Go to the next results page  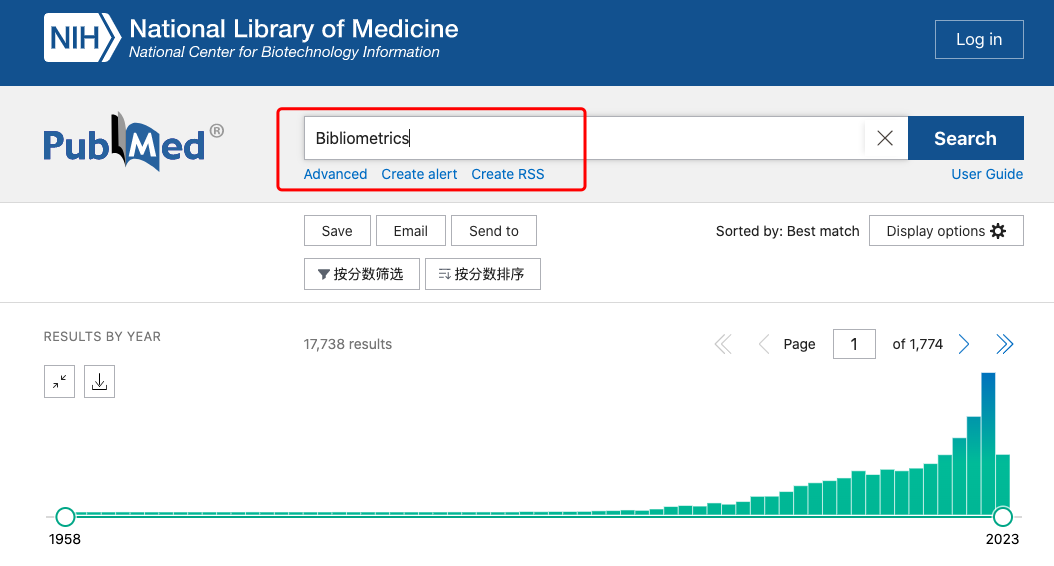click(964, 344)
